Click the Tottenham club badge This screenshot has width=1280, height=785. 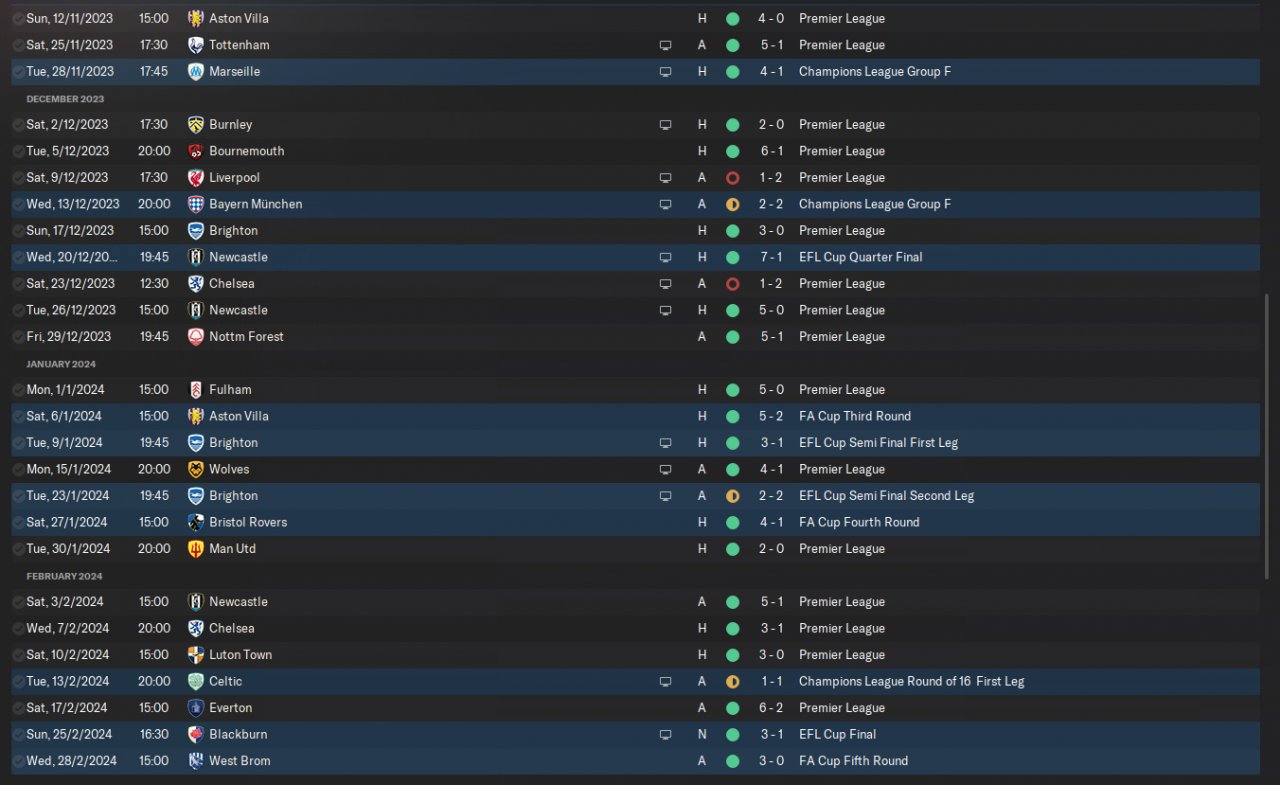tap(196, 45)
